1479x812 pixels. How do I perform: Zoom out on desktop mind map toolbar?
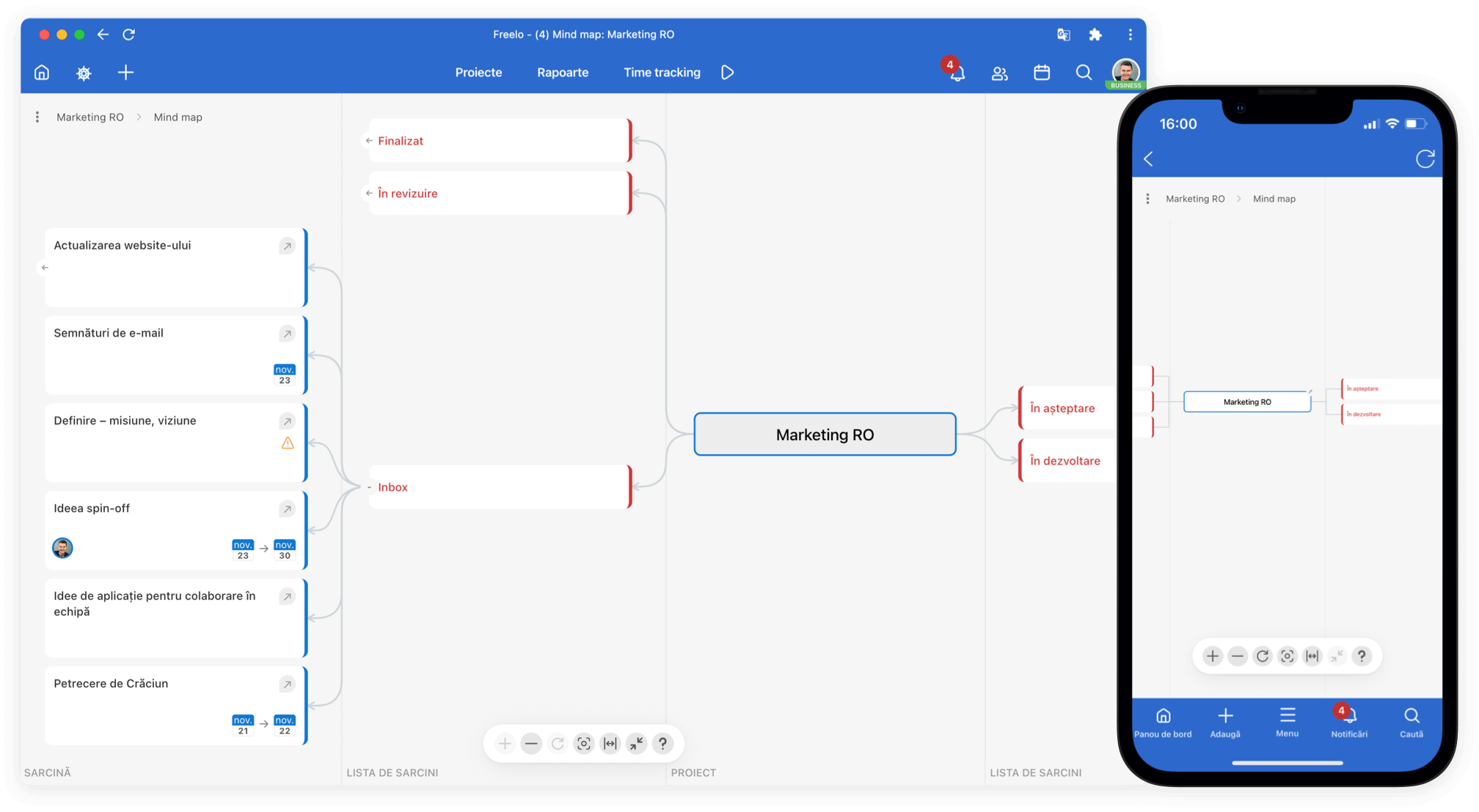[x=531, y=744]
